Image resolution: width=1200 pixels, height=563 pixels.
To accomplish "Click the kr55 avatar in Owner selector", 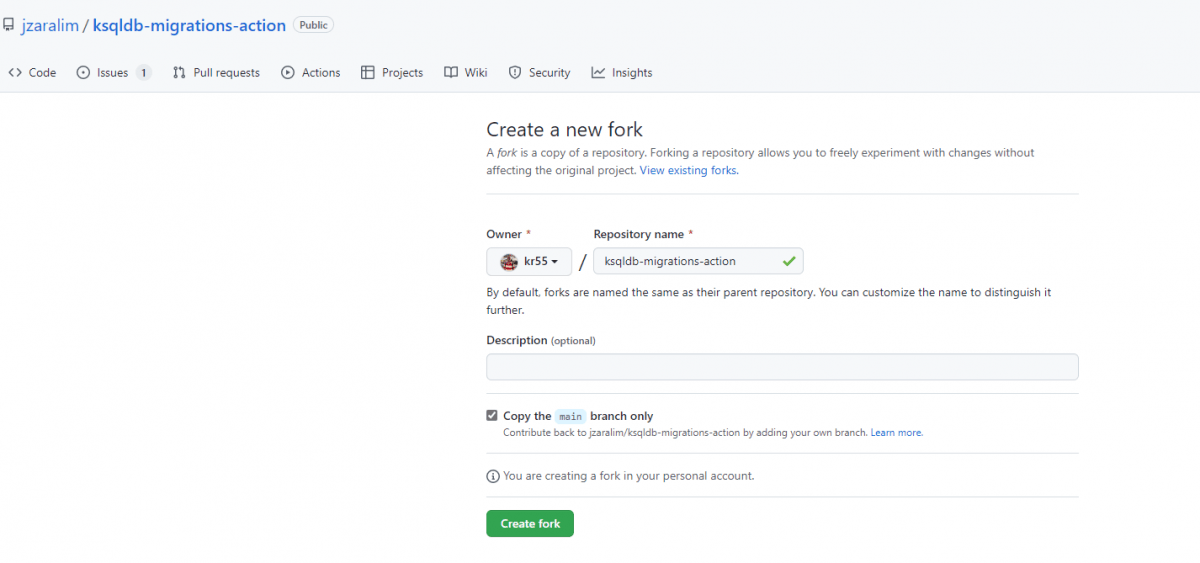I will click(509, 262).
